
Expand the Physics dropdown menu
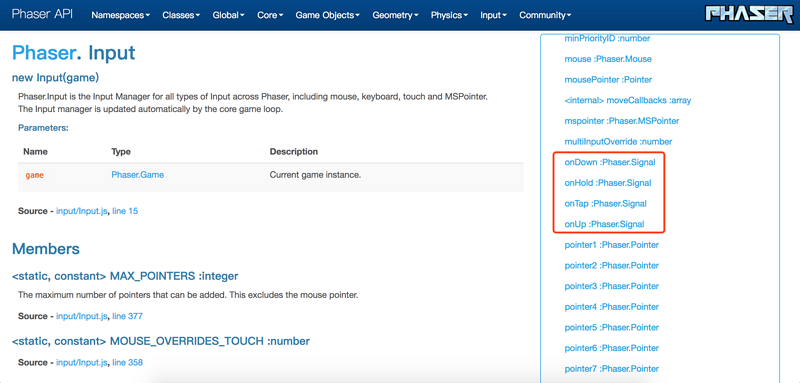coord(449,15)
